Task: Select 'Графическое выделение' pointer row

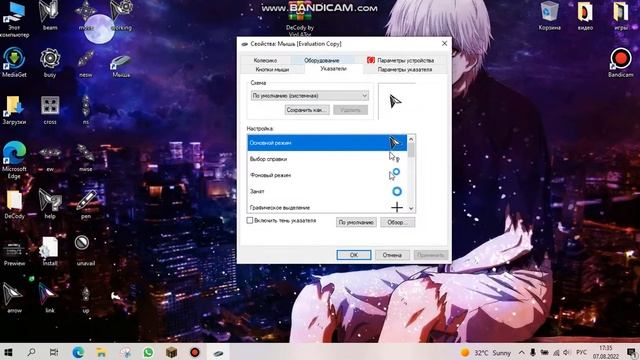Action: pyautogui.click(x=327, y=207)
